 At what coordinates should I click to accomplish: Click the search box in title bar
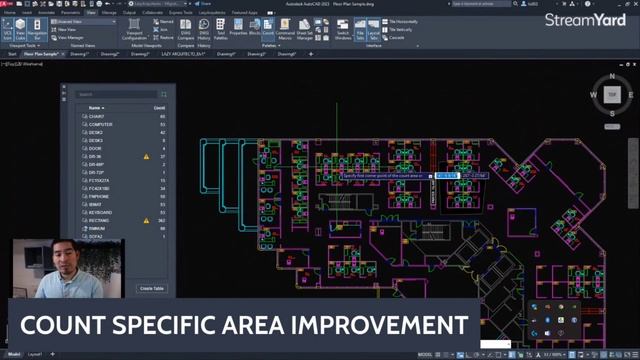(x=481, y=4)
